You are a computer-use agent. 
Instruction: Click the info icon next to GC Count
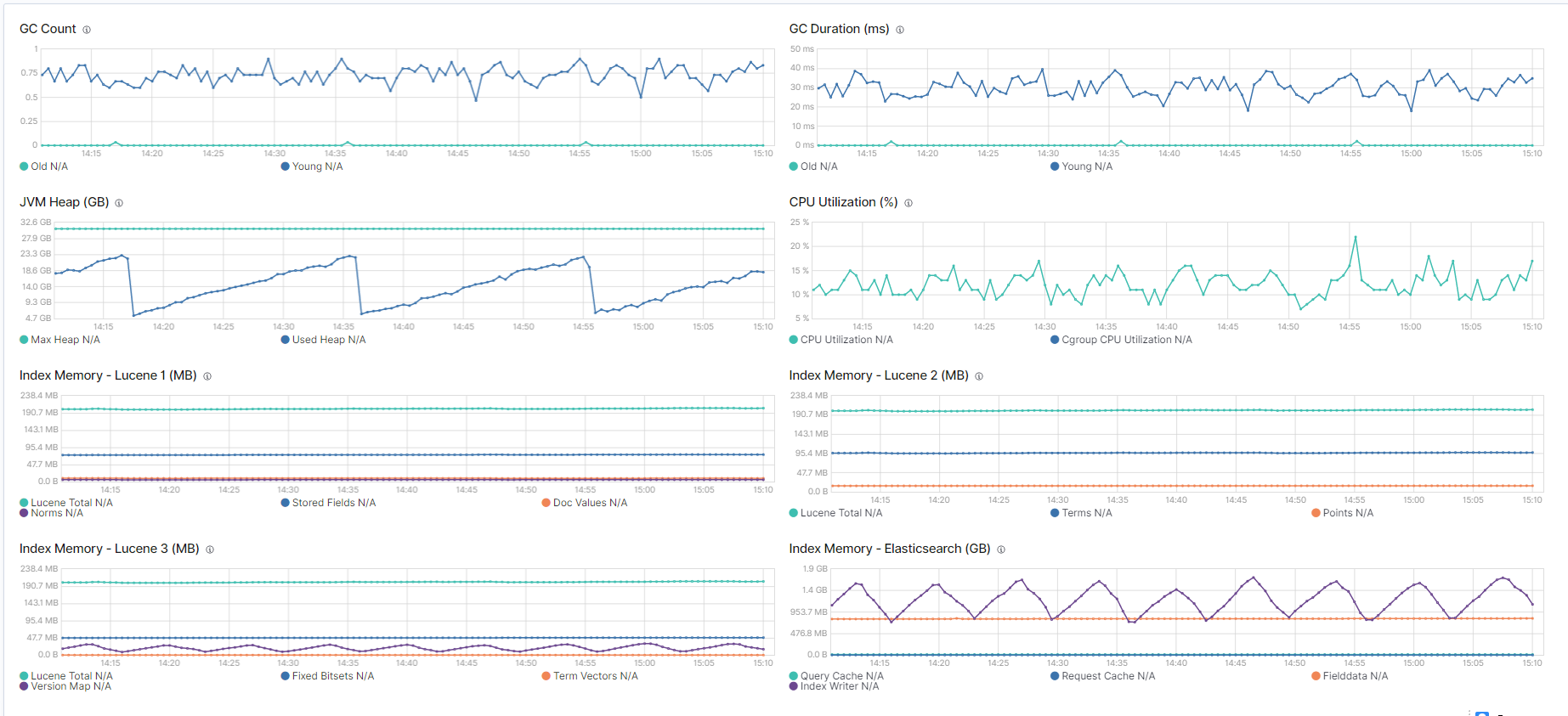[x=87, y=30]
